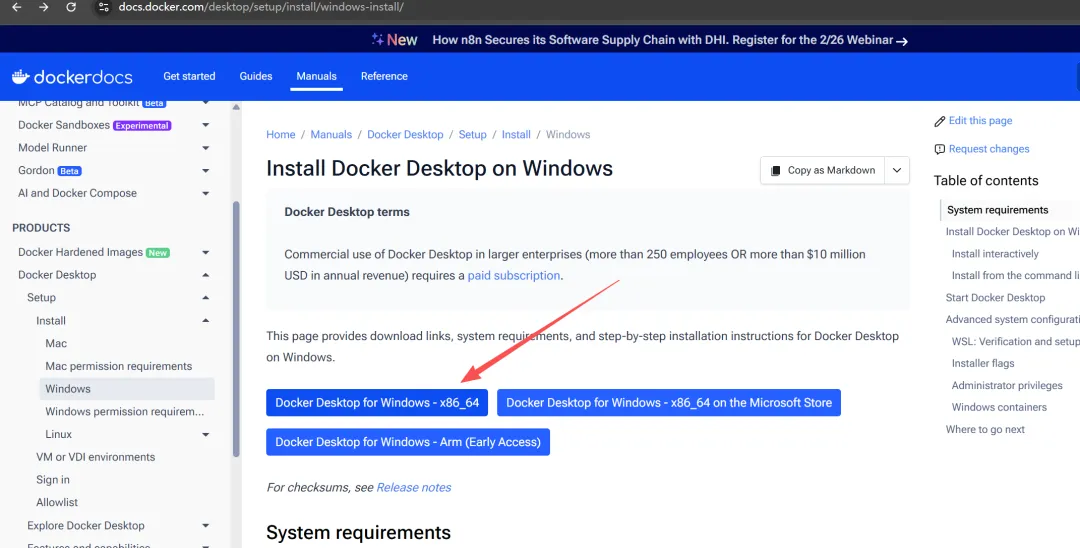Screen dimensions: 1080x548
Task: Switch to the Get started tab
Action: coord(189,76)
